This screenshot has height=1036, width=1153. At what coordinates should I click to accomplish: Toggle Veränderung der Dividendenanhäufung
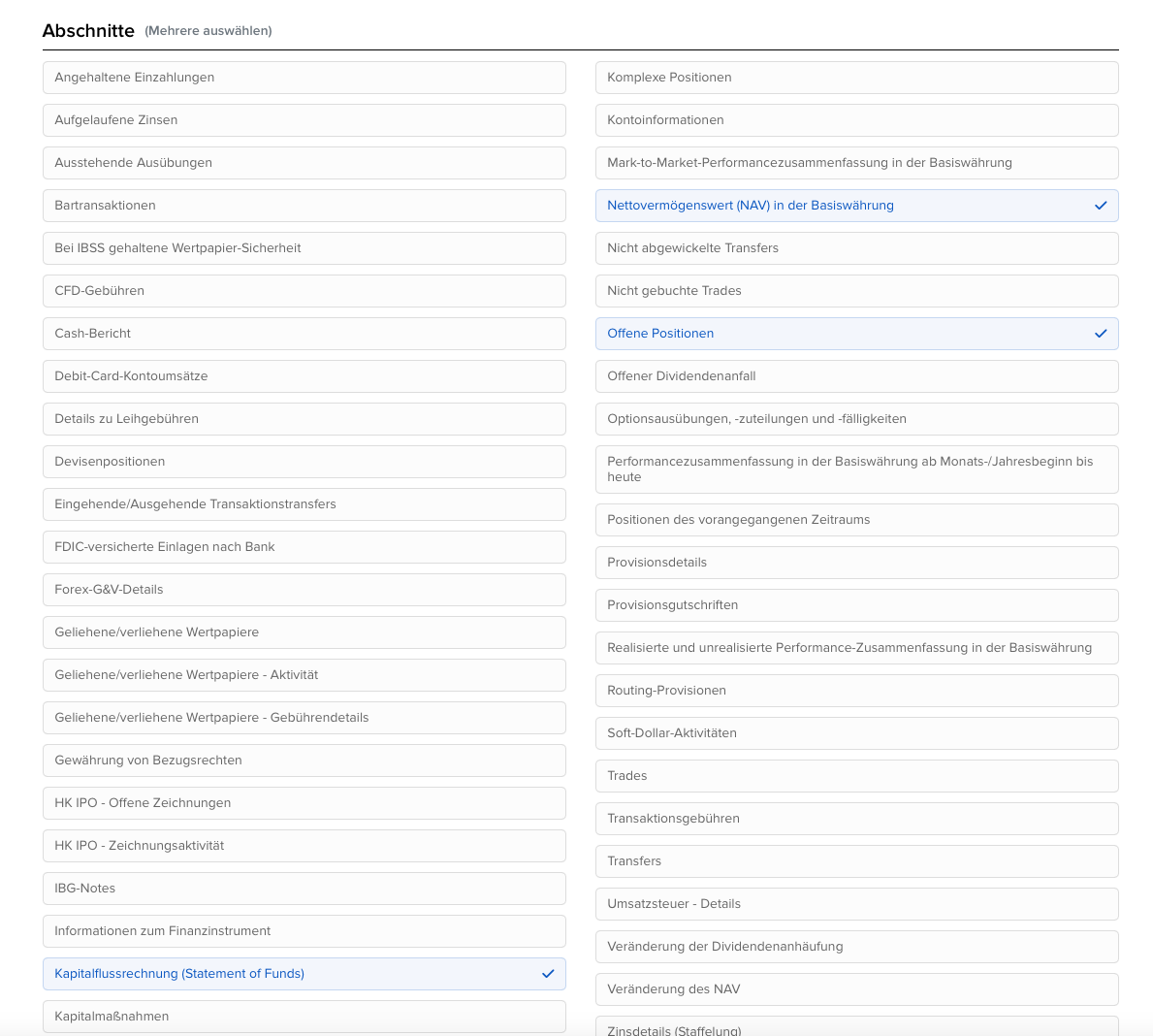(856, 946)
